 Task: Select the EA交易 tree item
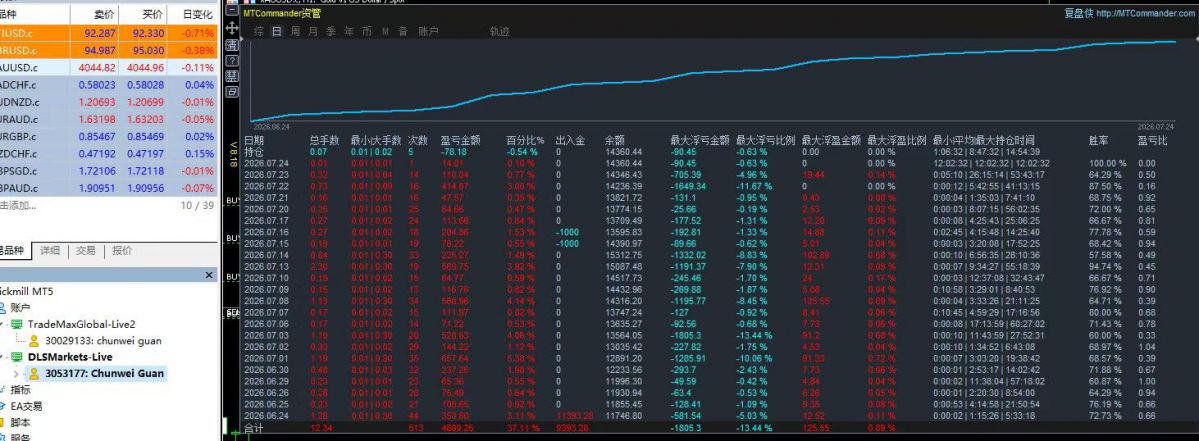pyautogui.click(x=25, y=406)
